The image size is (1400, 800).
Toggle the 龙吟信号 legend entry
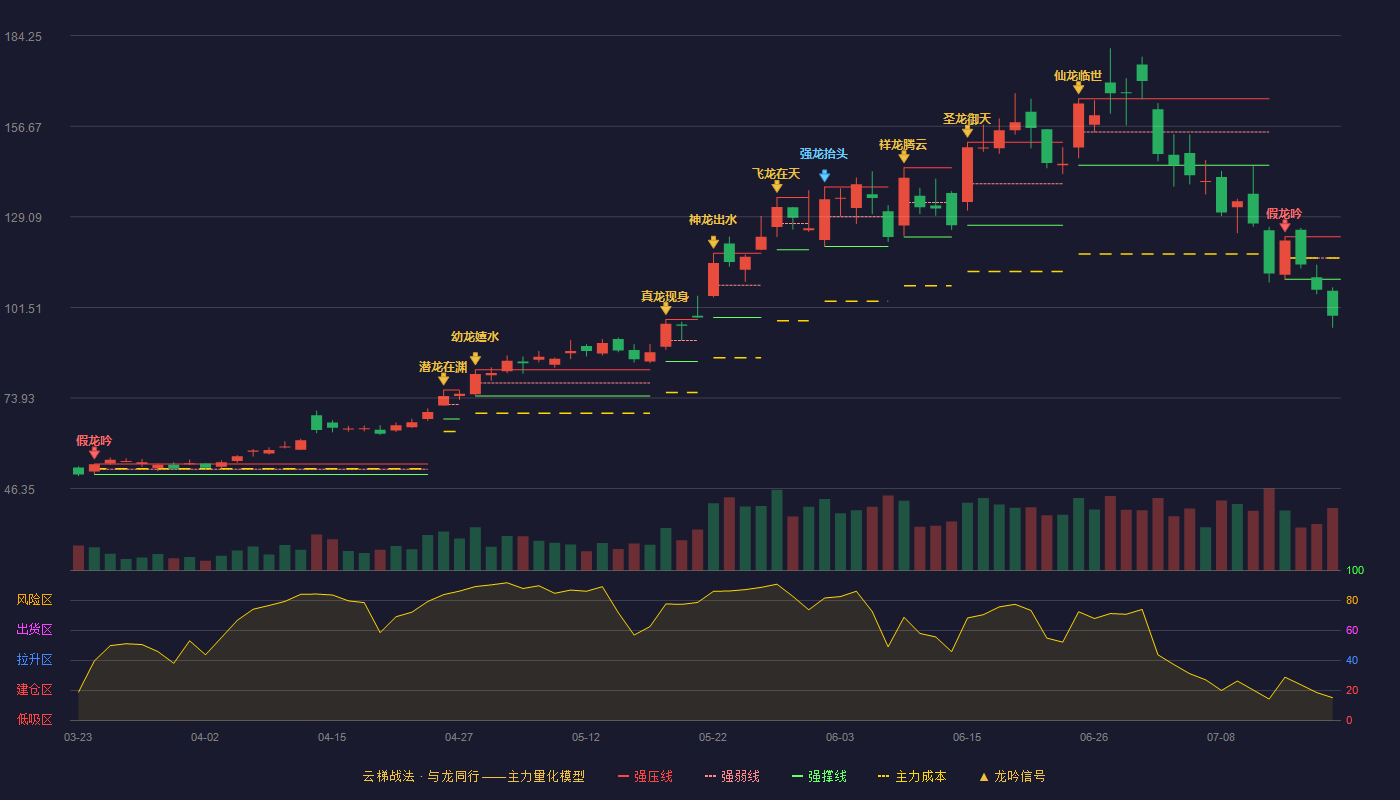point(1012,776)
